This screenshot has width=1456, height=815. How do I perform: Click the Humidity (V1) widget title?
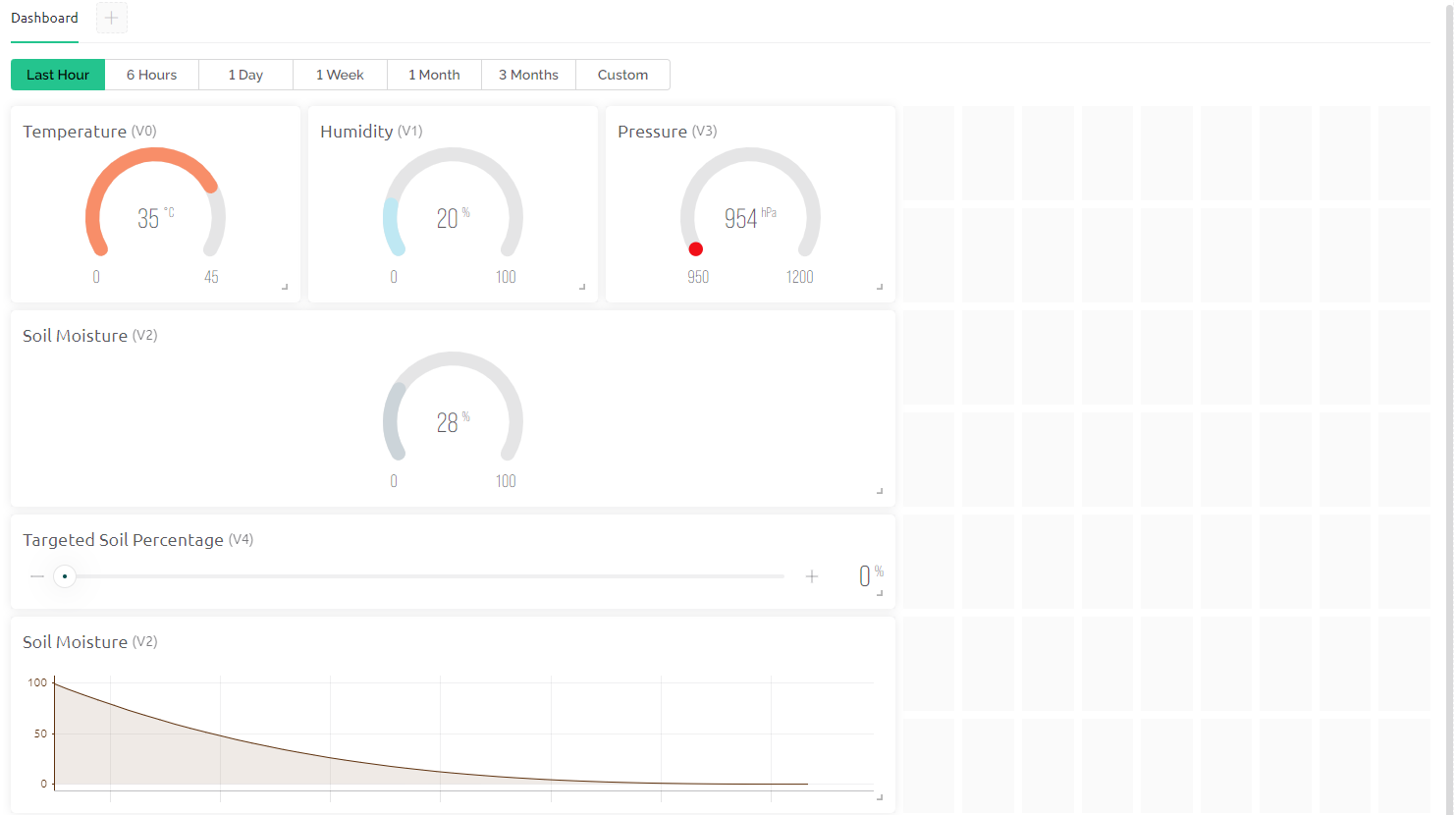[371, 132]
